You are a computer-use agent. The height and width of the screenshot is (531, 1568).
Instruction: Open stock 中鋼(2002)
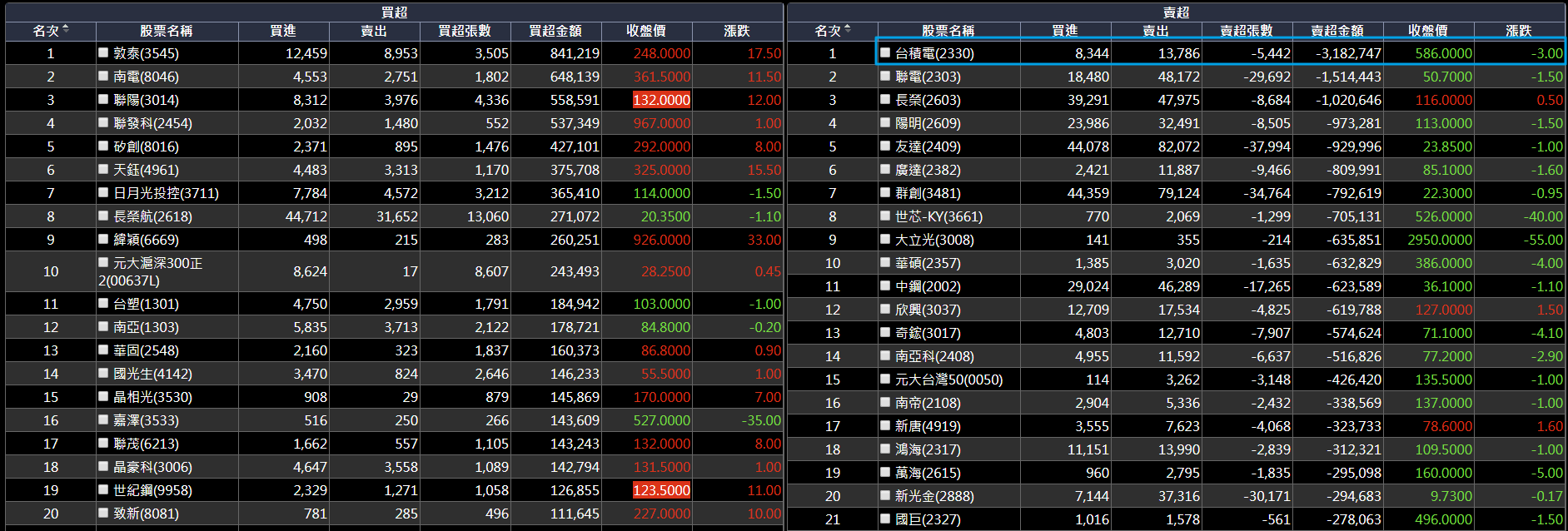pos(928,286)
